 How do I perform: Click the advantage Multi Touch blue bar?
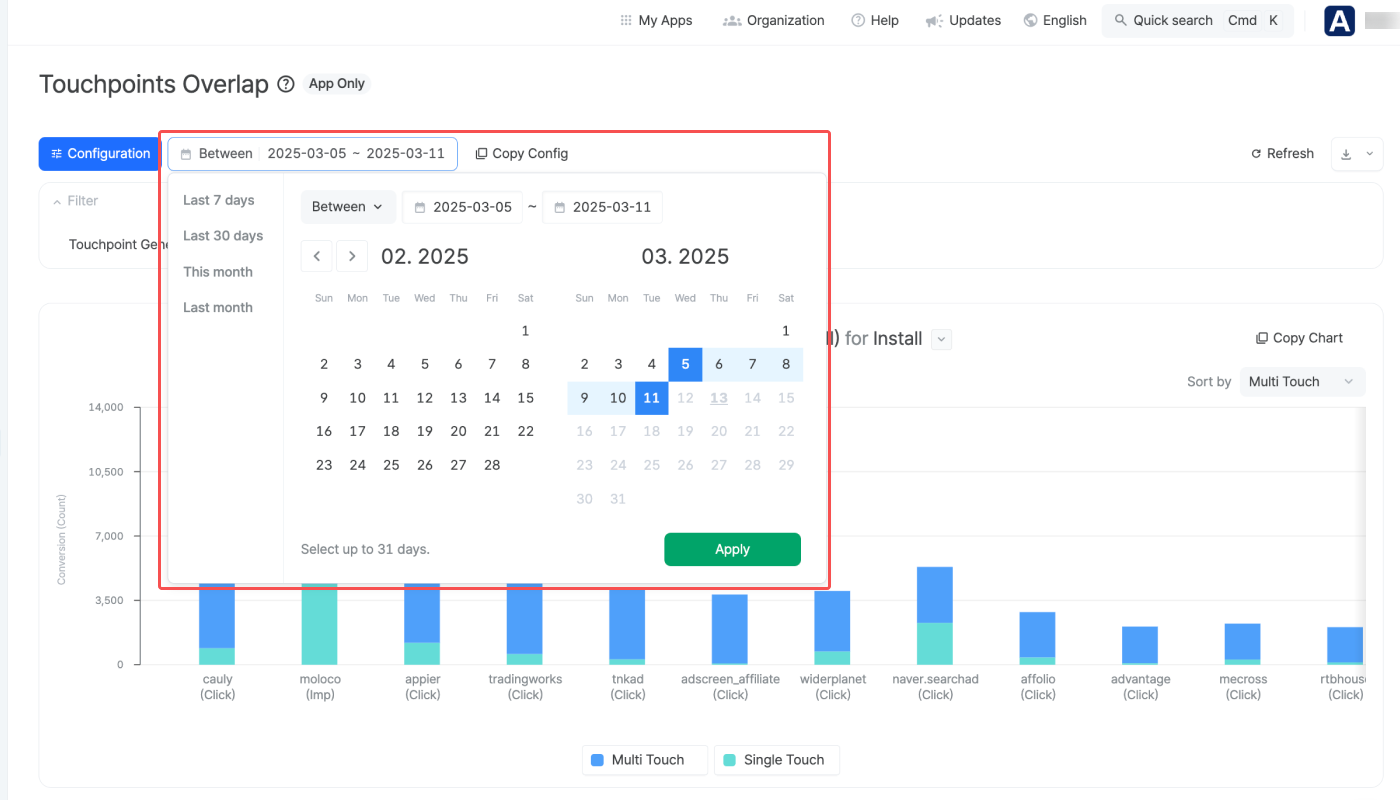(1140, 644)
